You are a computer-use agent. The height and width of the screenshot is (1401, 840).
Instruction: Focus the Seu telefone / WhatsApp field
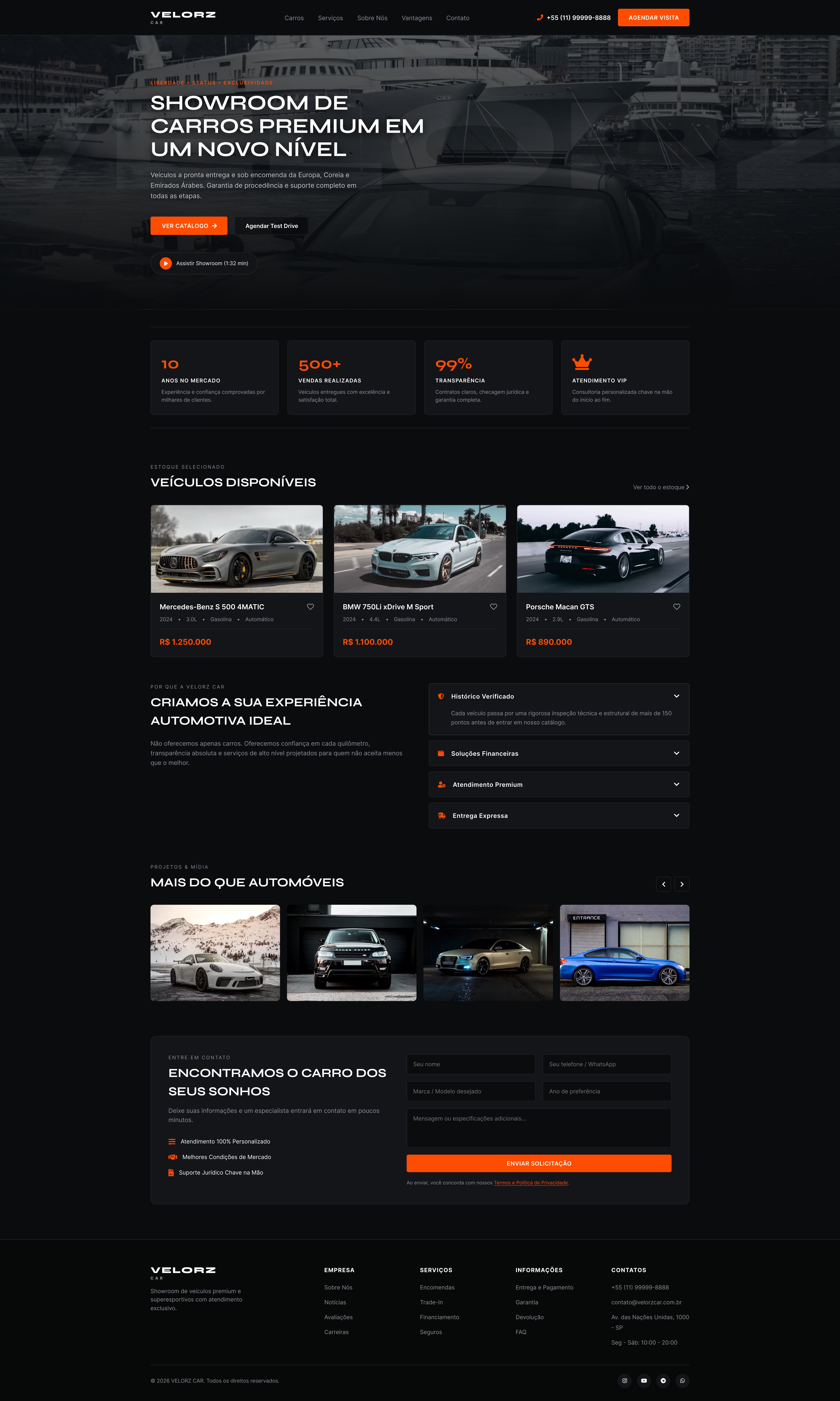[607, 1064]
